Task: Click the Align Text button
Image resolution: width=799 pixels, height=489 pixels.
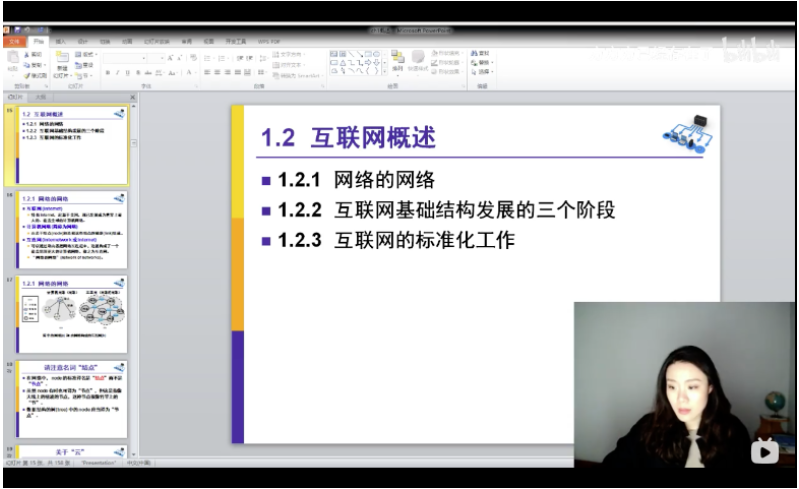Action: click(288, 65)
